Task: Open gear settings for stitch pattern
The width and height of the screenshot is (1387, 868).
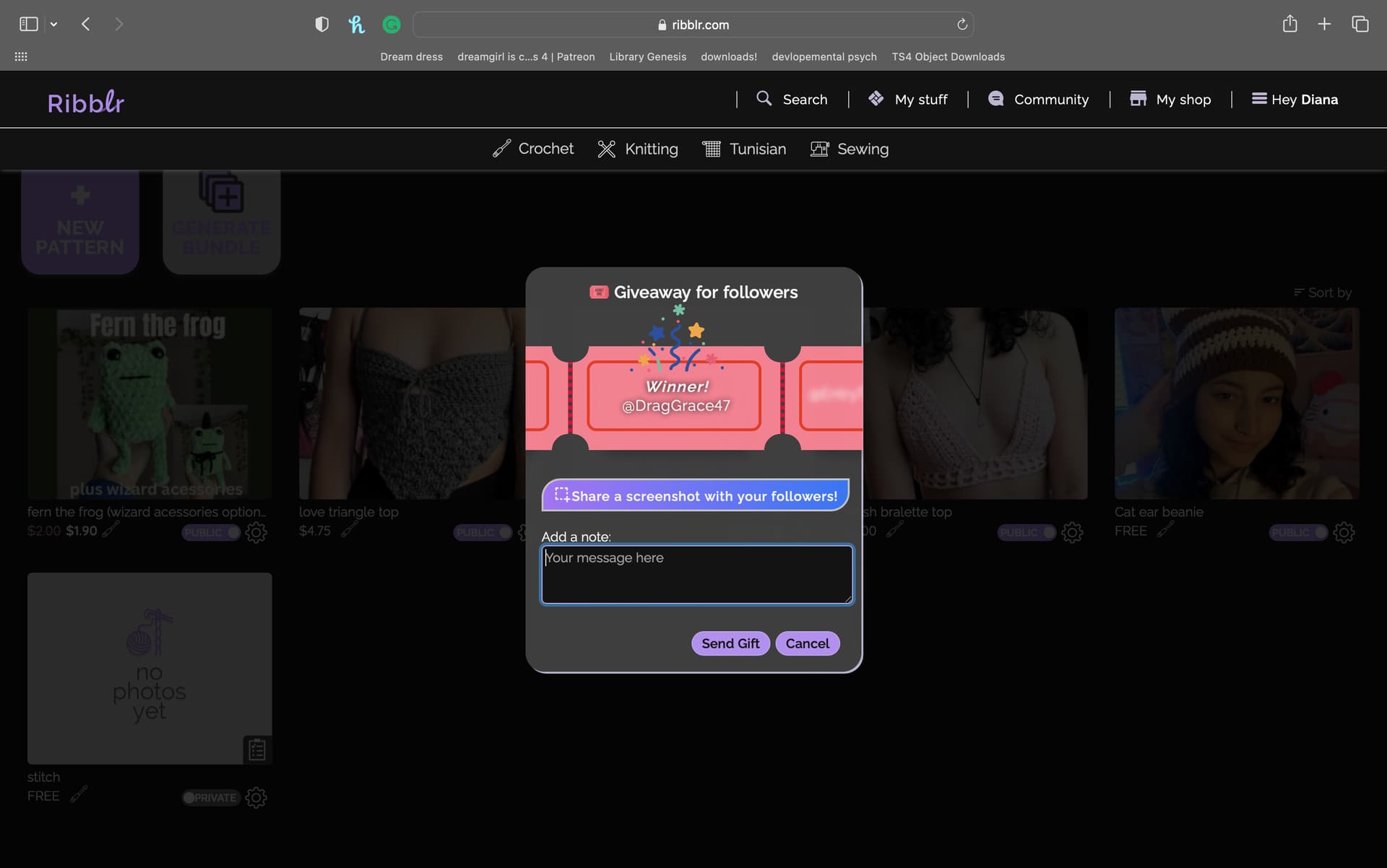Action: click(256, 798)
